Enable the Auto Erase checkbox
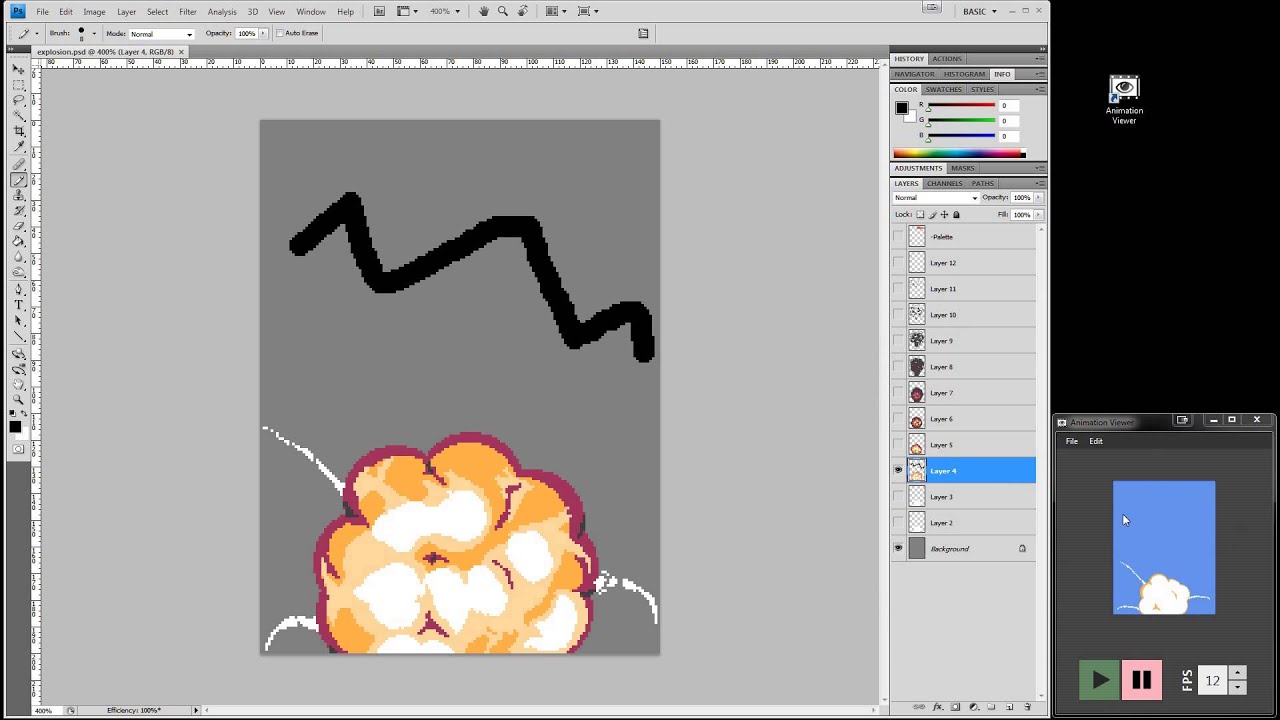Viewport: 1280px width, 720px height. point(280,33)
